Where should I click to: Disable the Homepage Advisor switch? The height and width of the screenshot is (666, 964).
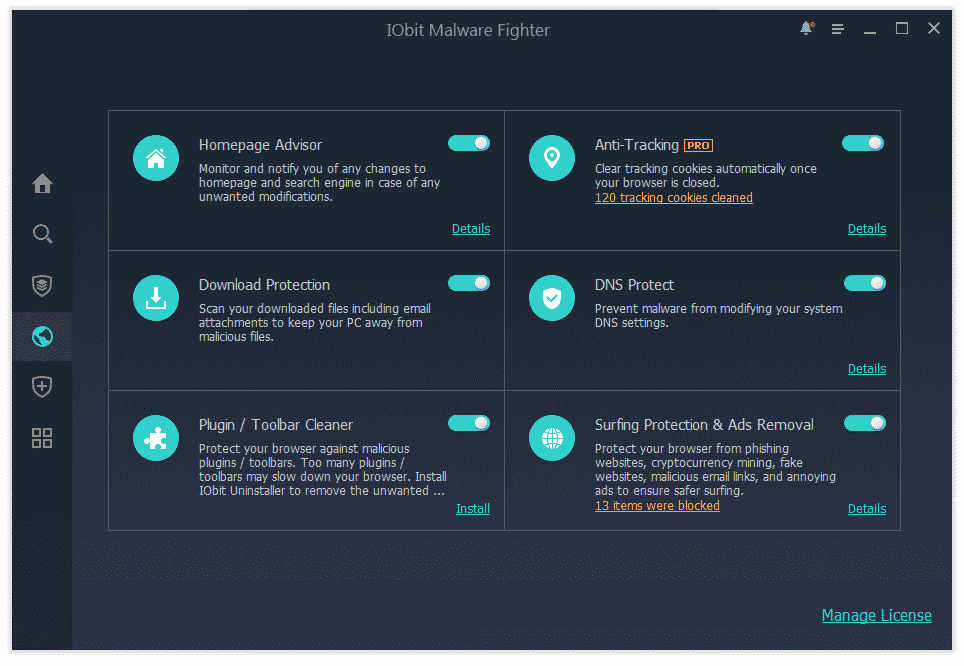[469, 143]
